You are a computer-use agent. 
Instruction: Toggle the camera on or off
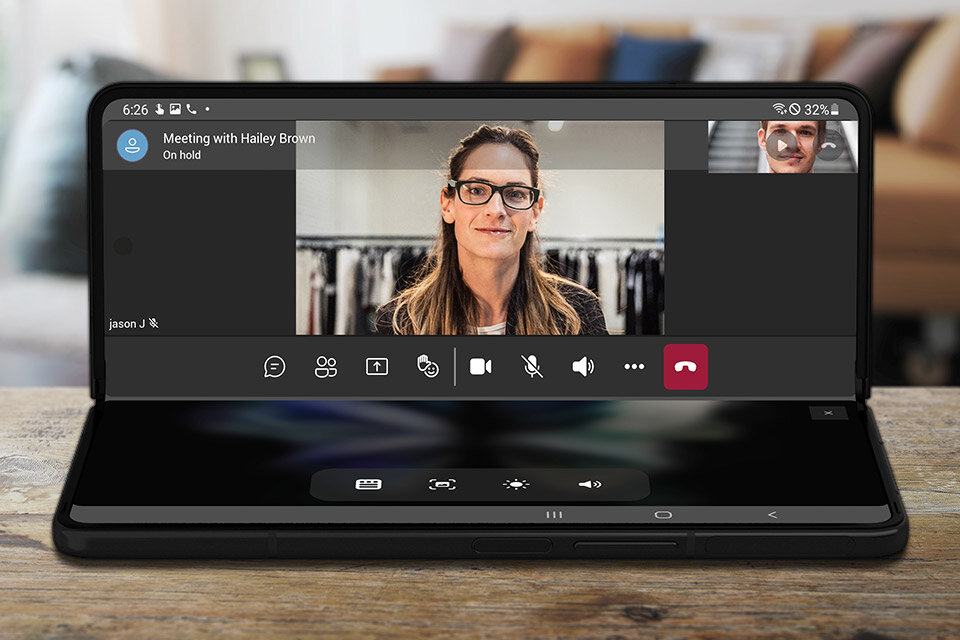481,367
